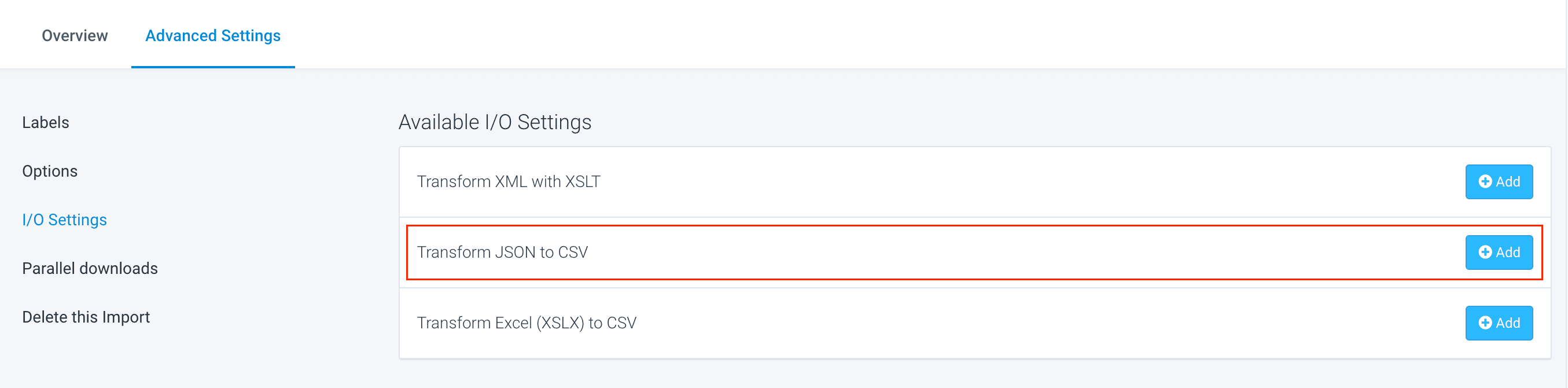Click the plus icon for Transform Excel to CSV

tap(1485, 323)
